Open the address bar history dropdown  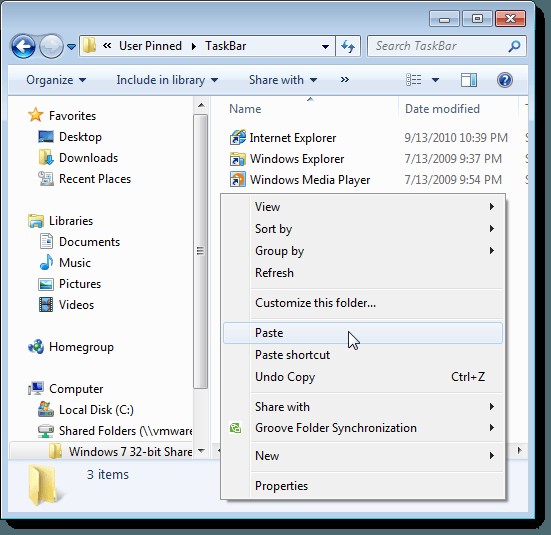tap(325, 46)
